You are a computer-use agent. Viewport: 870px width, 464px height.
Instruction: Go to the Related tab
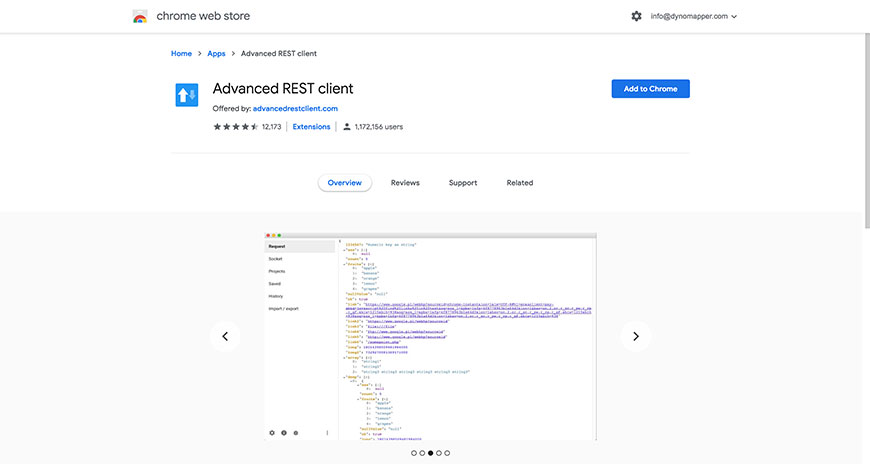tap(520, 183)
